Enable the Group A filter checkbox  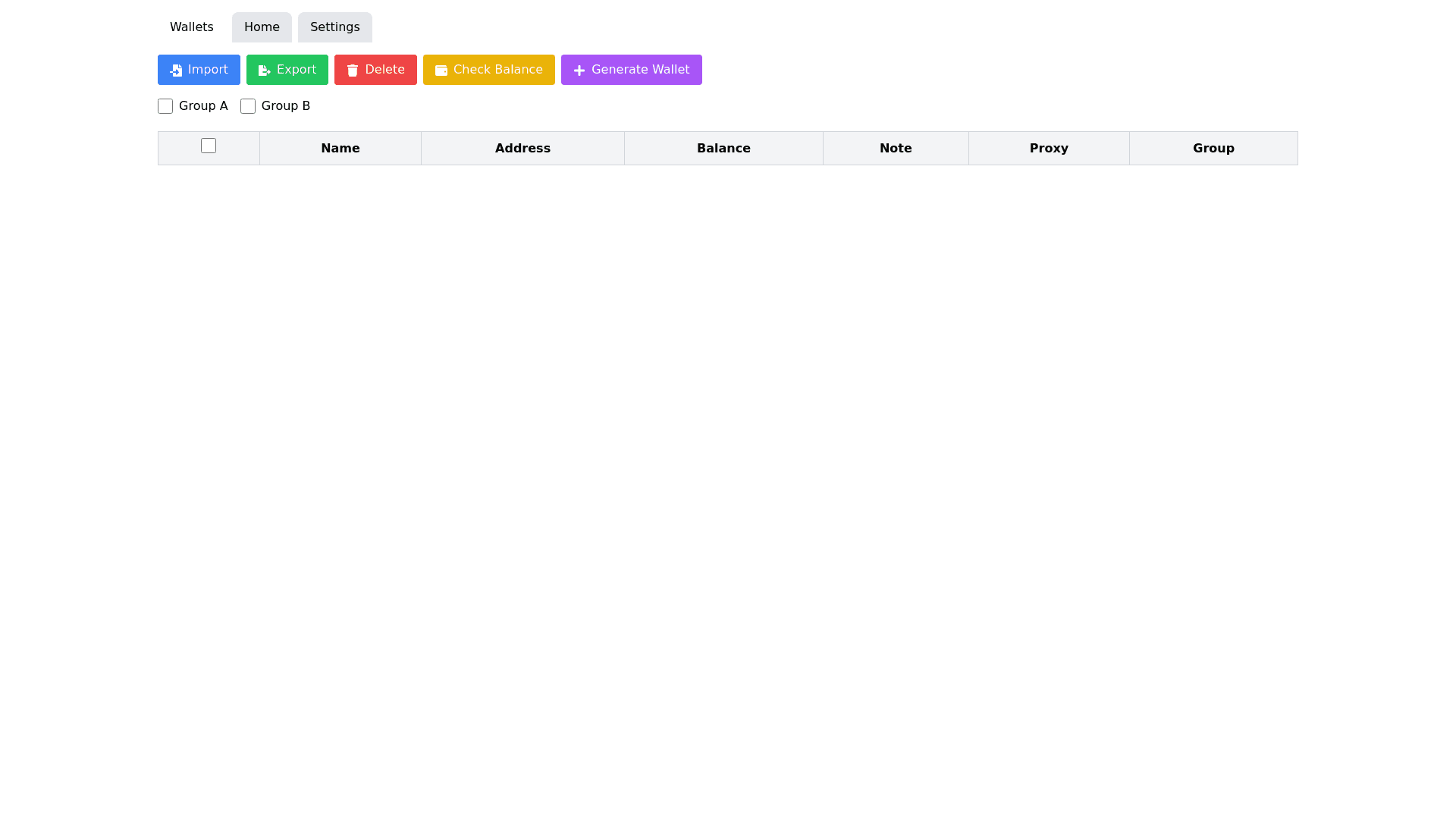tap(165, 106)
